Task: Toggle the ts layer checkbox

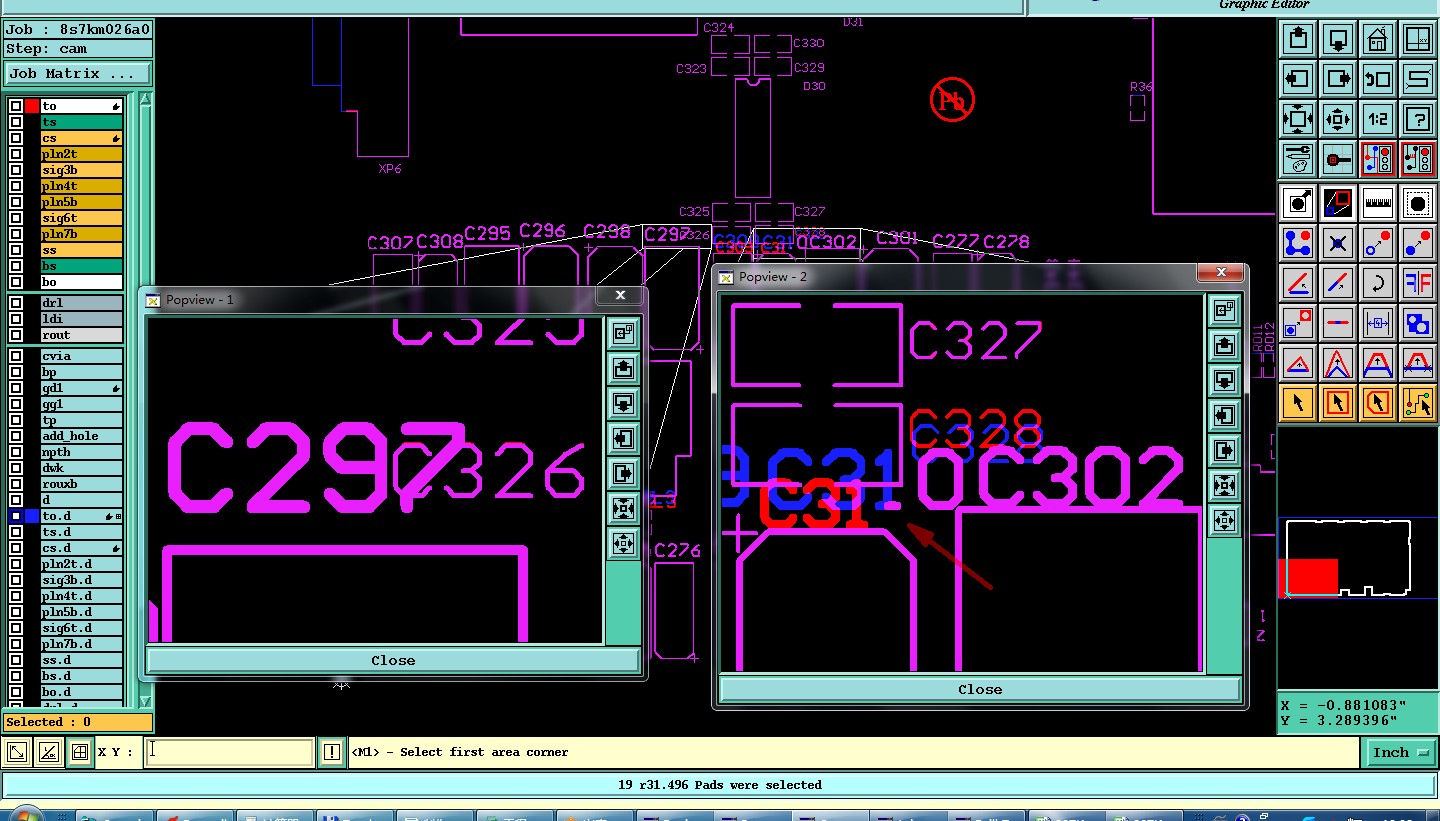Action: click(16, 122)
